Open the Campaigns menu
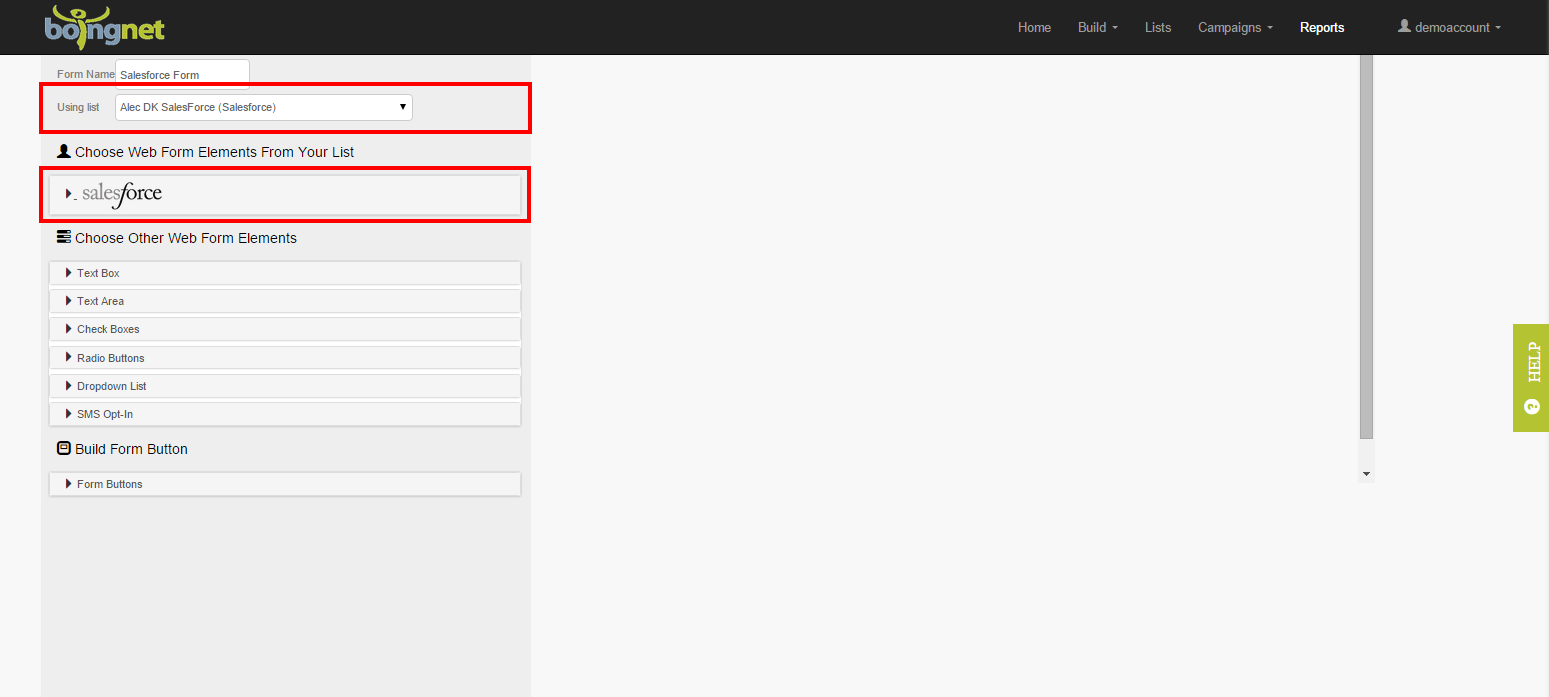 [x=1235, y=27]
